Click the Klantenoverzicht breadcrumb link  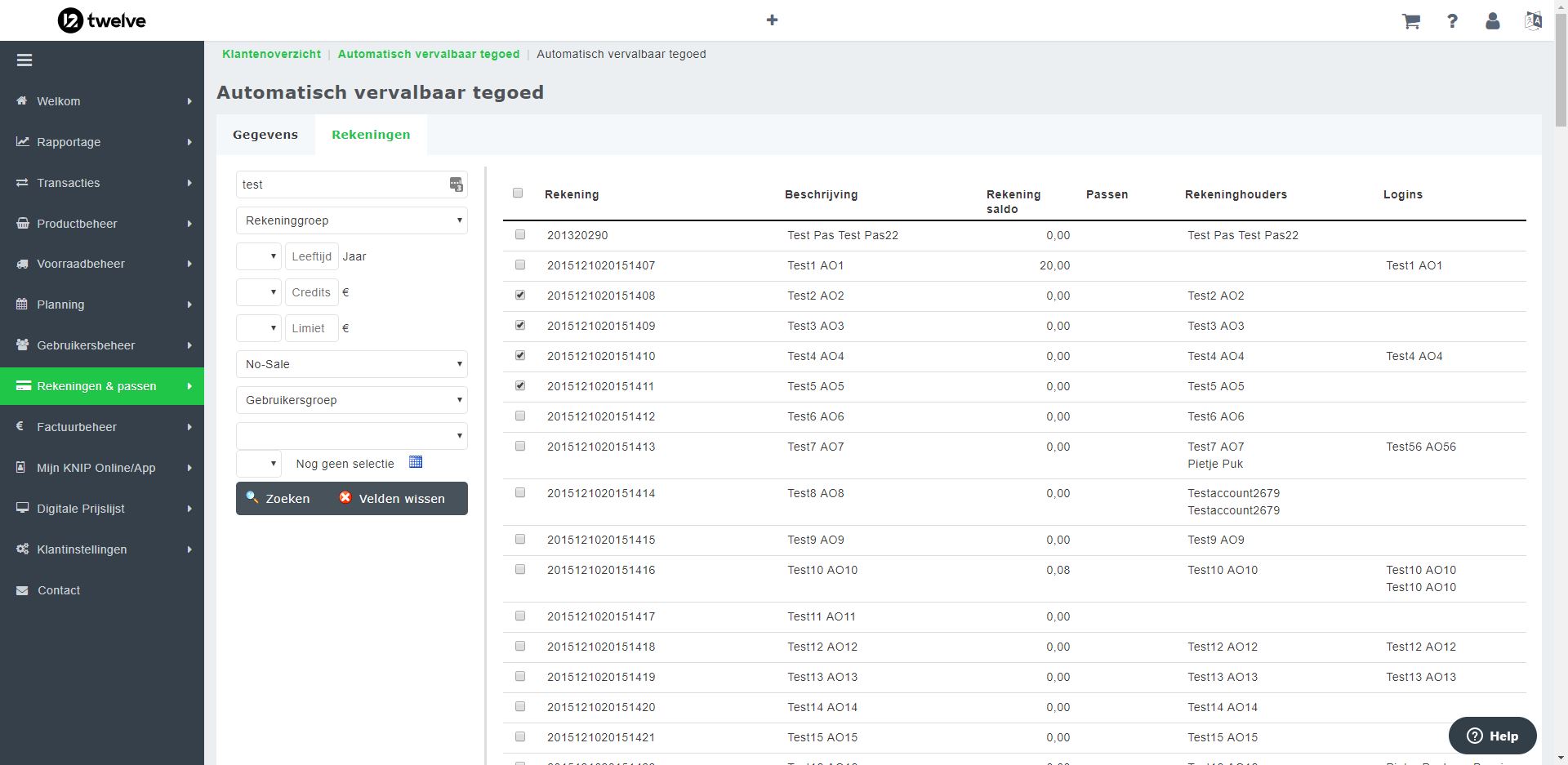(x=271, y=54)
